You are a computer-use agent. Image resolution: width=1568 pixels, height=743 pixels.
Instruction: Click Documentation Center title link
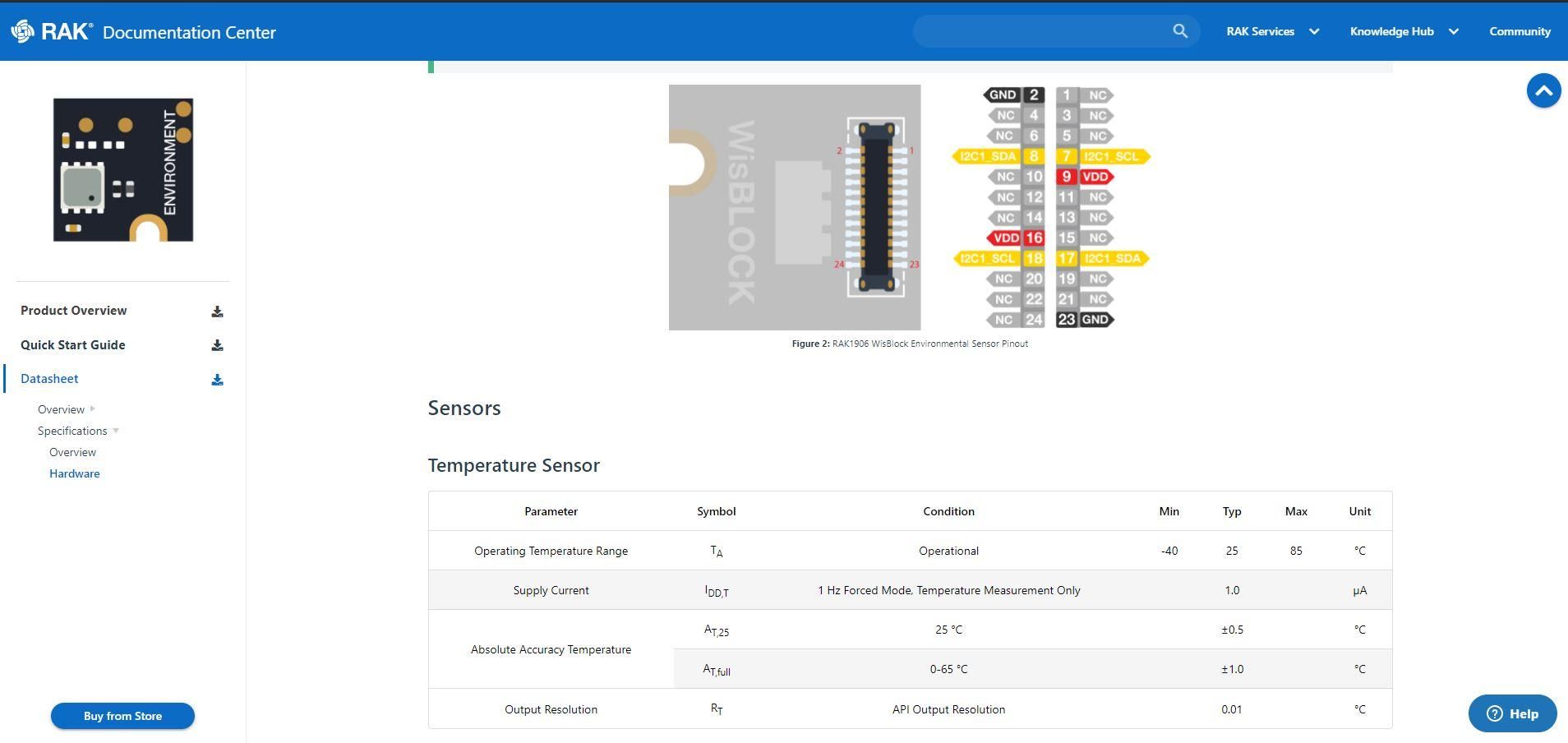coord(189,32)
